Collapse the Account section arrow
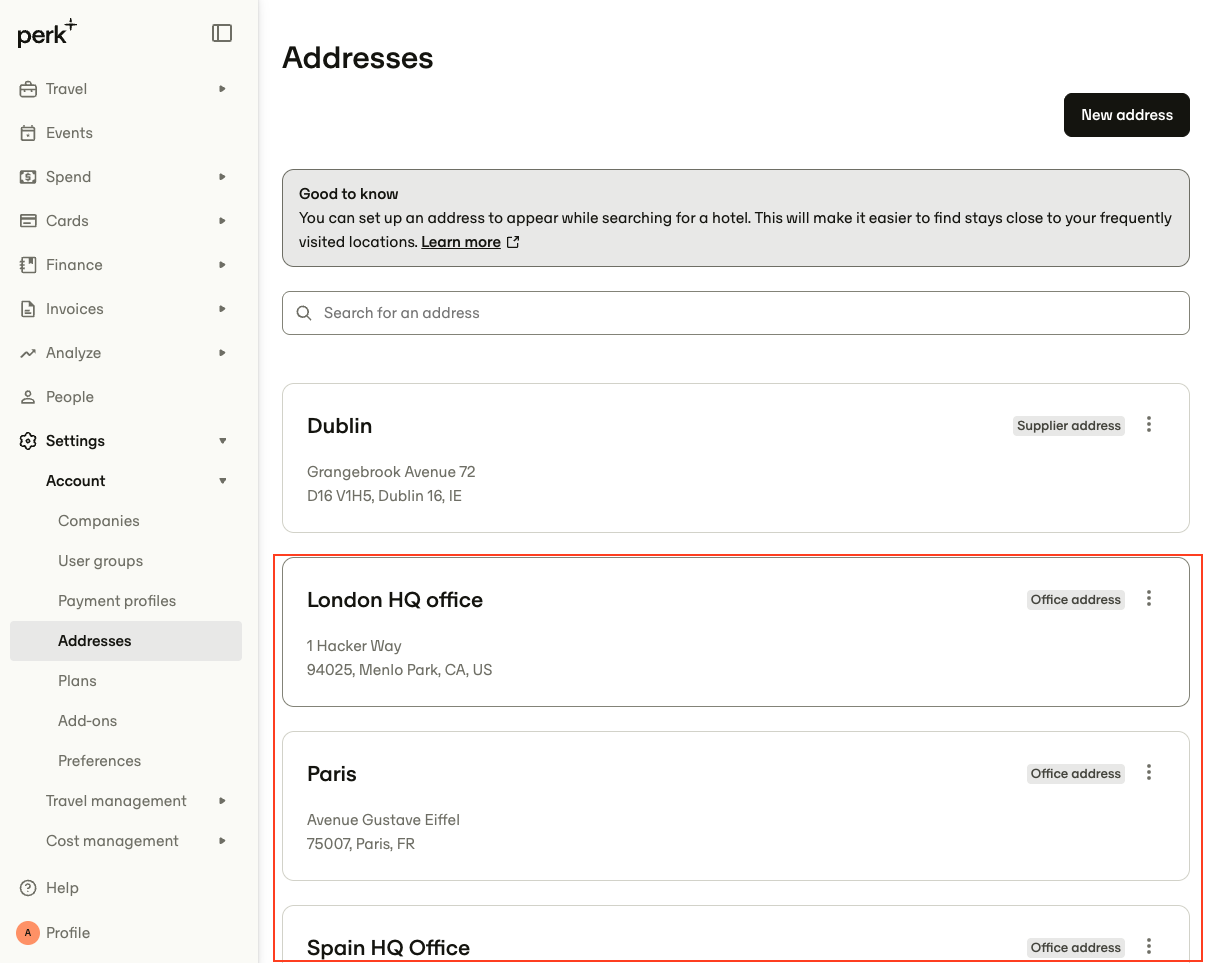 coord(223,481)
